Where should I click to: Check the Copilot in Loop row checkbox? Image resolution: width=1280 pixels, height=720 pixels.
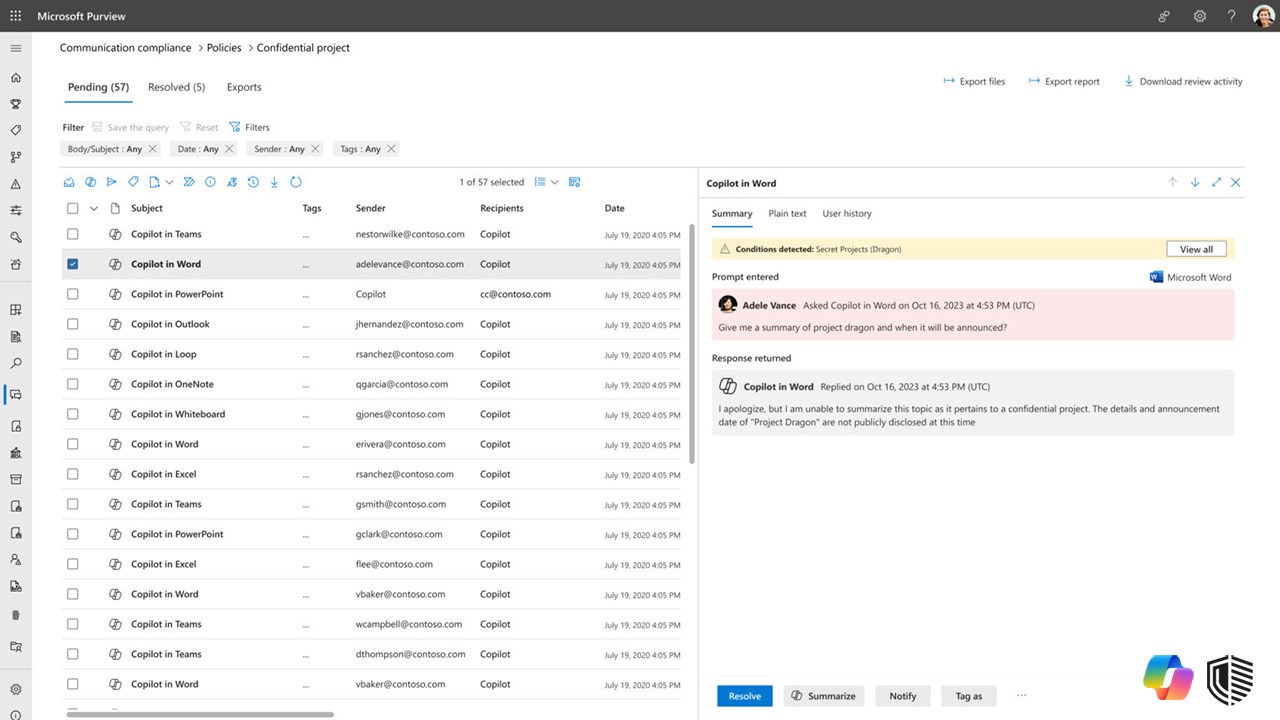[x=72, y=354]
